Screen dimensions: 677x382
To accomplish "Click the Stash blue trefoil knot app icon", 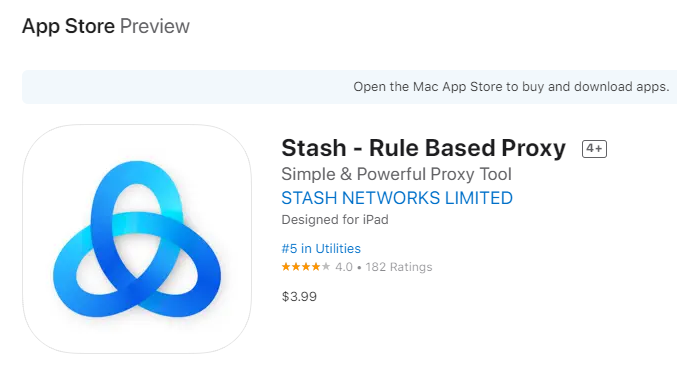I will (137, 239).
